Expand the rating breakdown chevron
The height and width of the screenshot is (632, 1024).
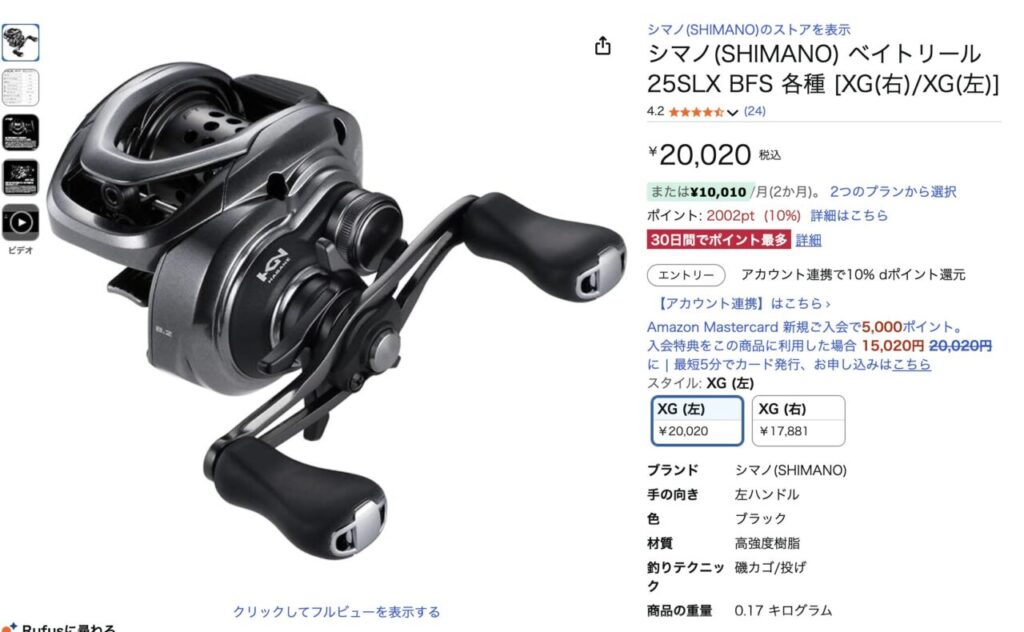click(x=732, y=113)
